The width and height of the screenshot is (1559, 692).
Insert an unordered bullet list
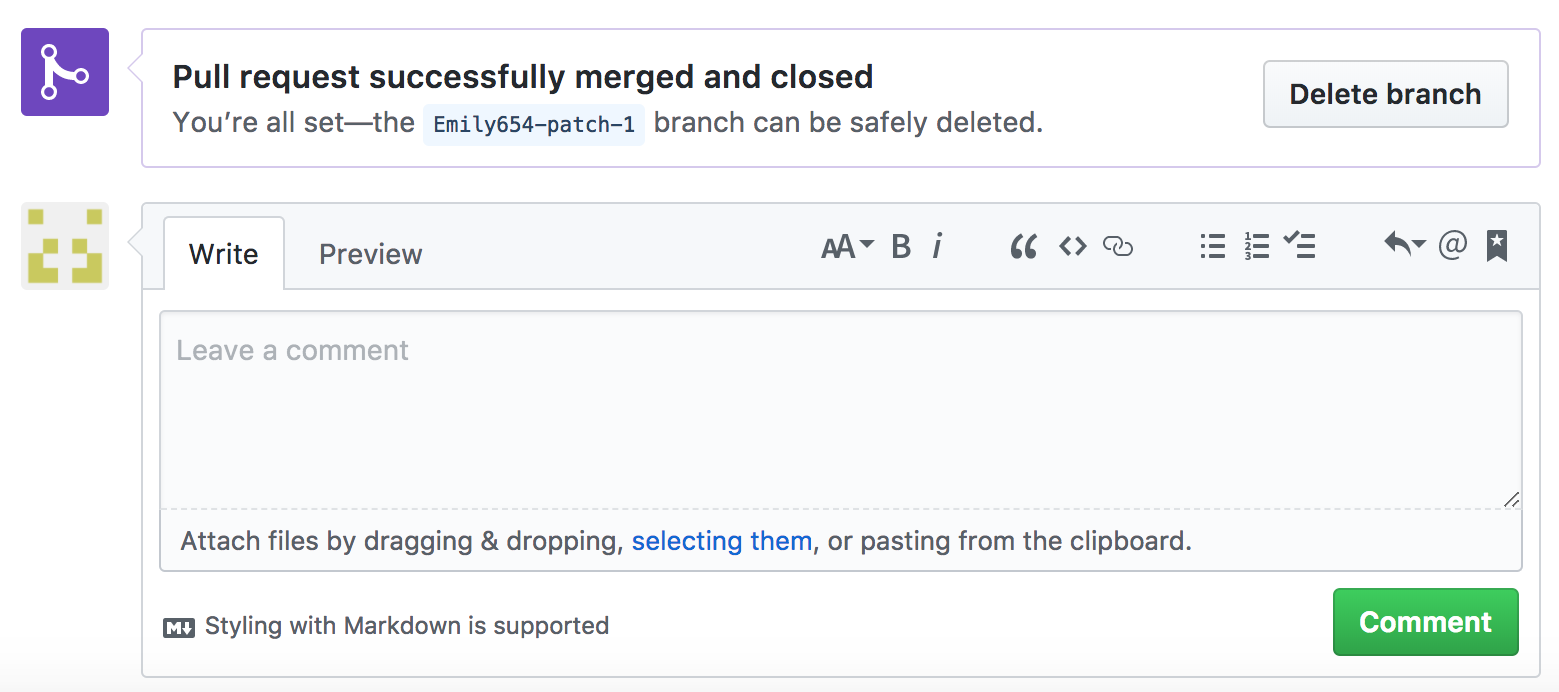1212,246
